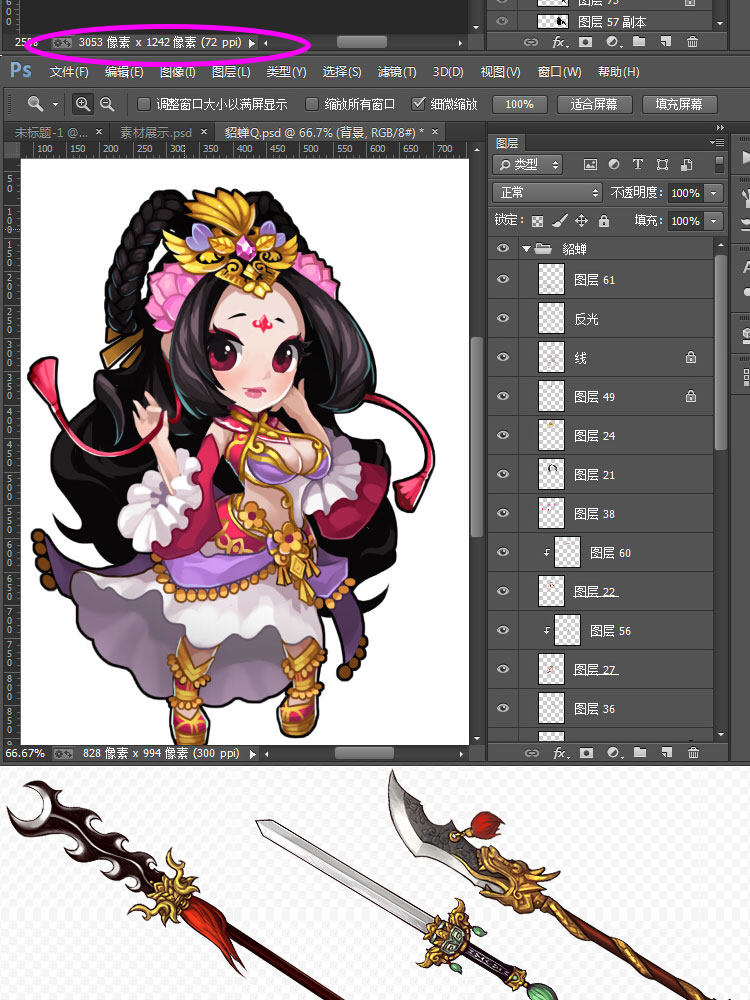Open the 不透明度 opacity dropdown arrow

point(714,193)
